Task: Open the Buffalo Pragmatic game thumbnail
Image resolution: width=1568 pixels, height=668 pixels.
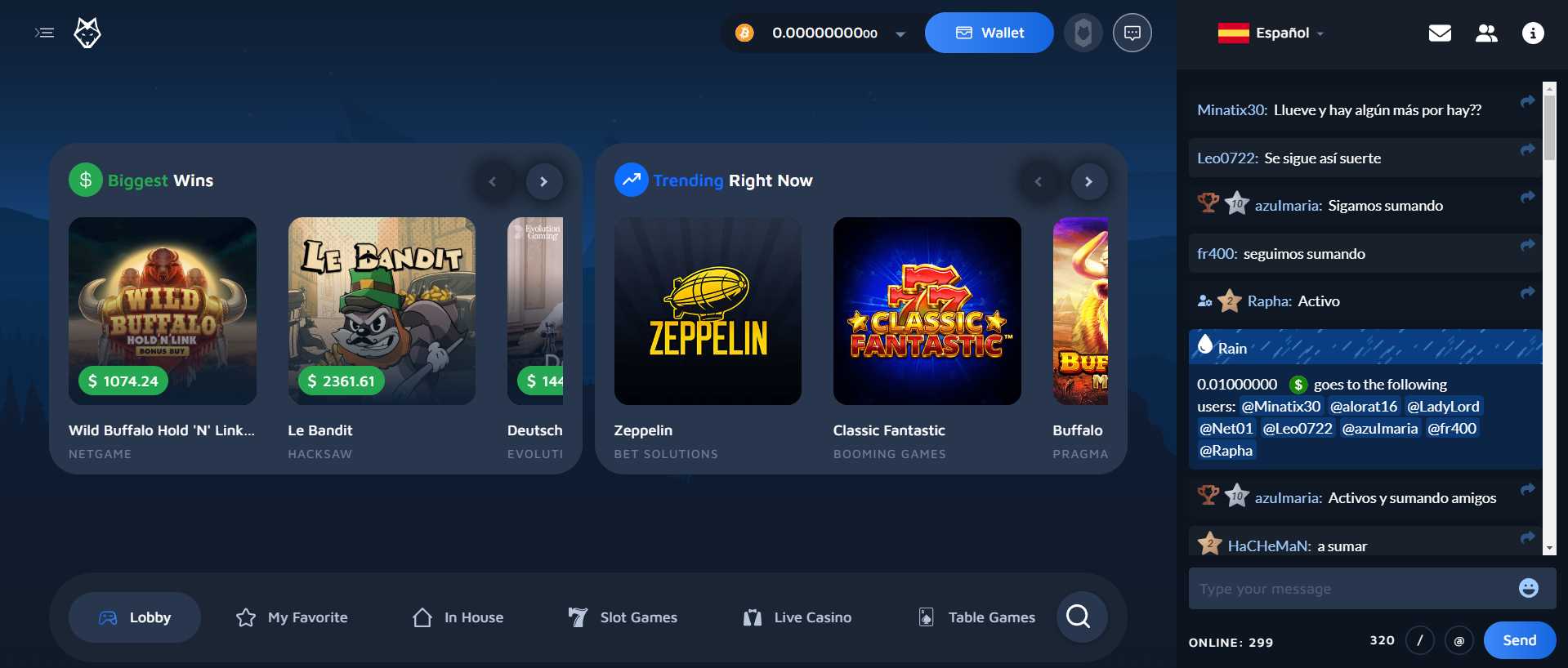Action: (1080, 311)
